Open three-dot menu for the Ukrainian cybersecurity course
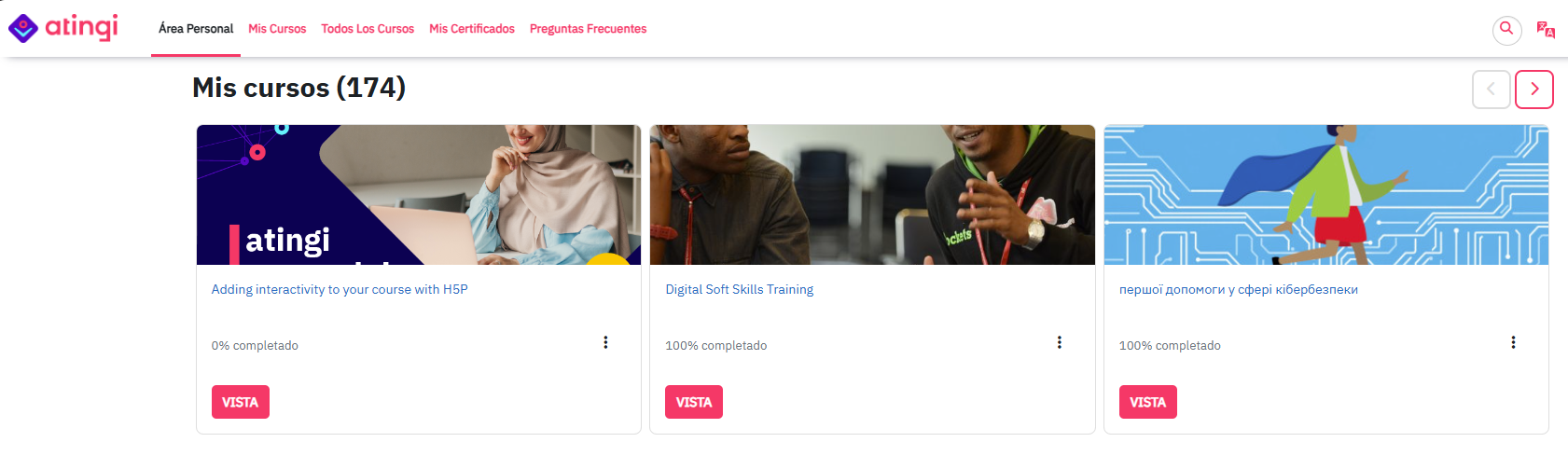Viewport: 1568px width, 456px height. pos(1513,342)
